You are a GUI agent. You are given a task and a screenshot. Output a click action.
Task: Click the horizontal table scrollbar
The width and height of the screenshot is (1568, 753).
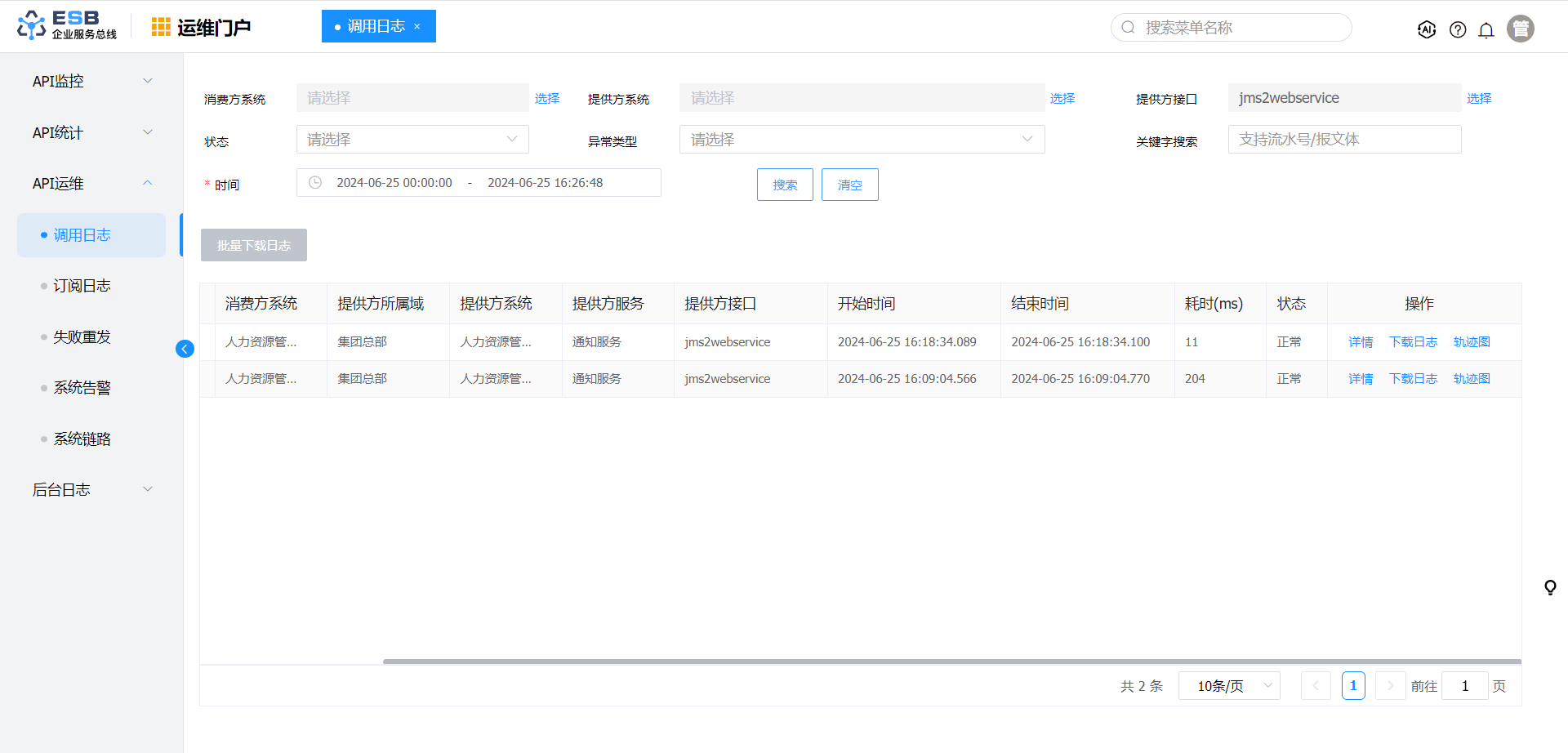951,662
